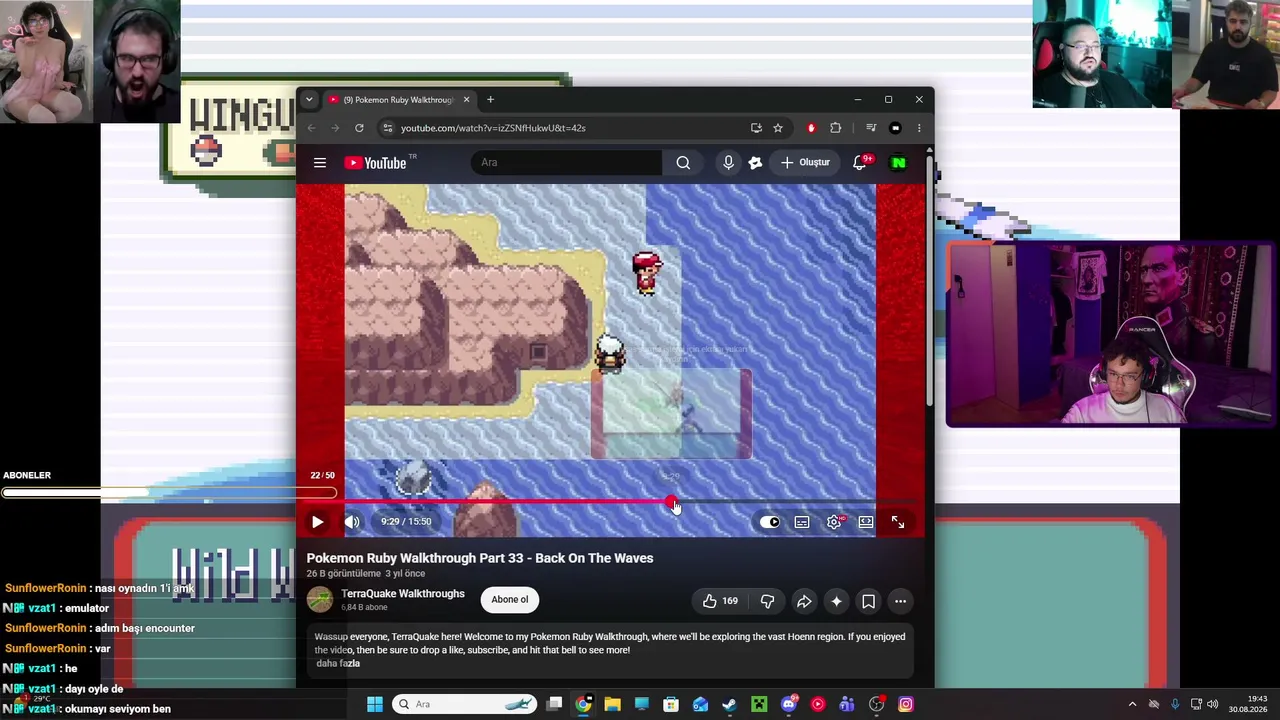Open Steam from the taskbar
The image size is (1280, 720).
click(x=729, y=704)
